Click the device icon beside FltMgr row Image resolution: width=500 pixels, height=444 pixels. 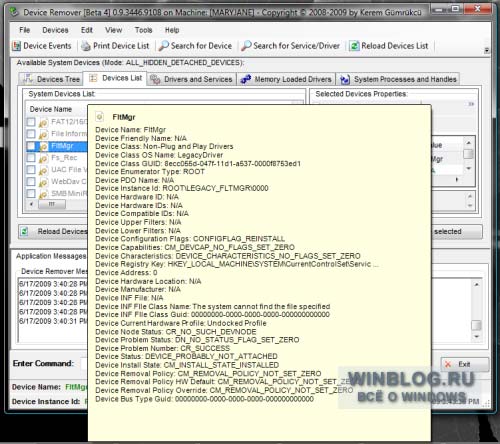(x=43, y=146)
